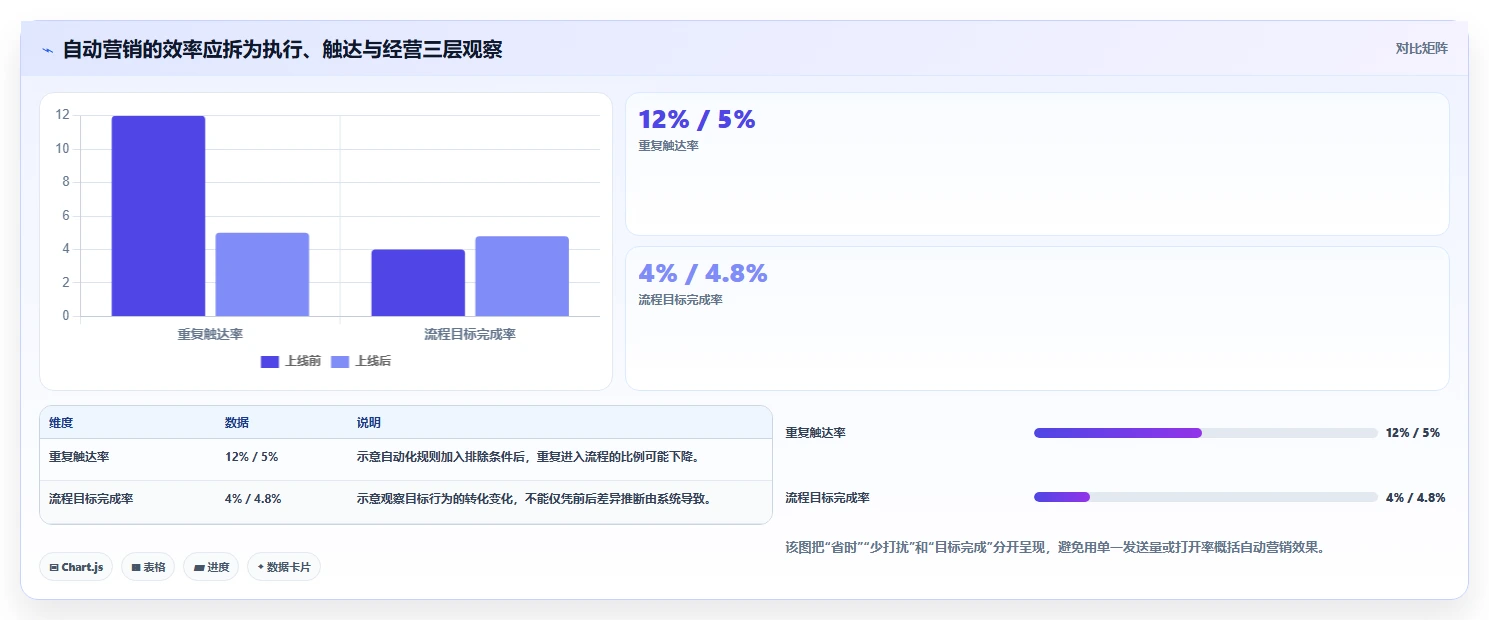This screenshot has height=620, width=1489.
Task: Click the 4% / 4.8% data card value
Action: coord(703,274)
